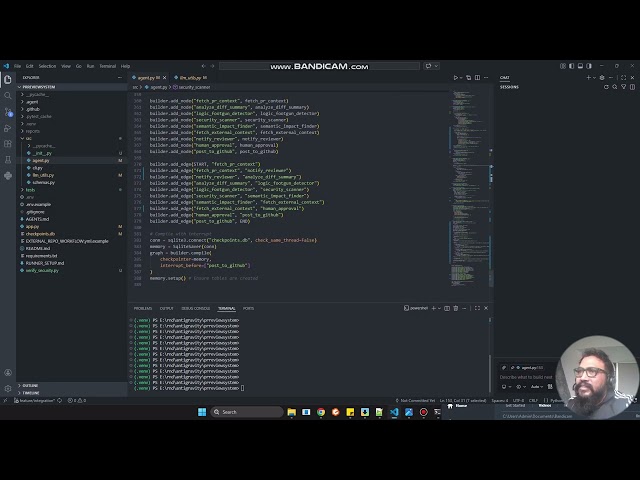This screenshot has height=480, width=640.
Task: Expand the OUTLINE section in the sidebar
Action: click(31, 385)
